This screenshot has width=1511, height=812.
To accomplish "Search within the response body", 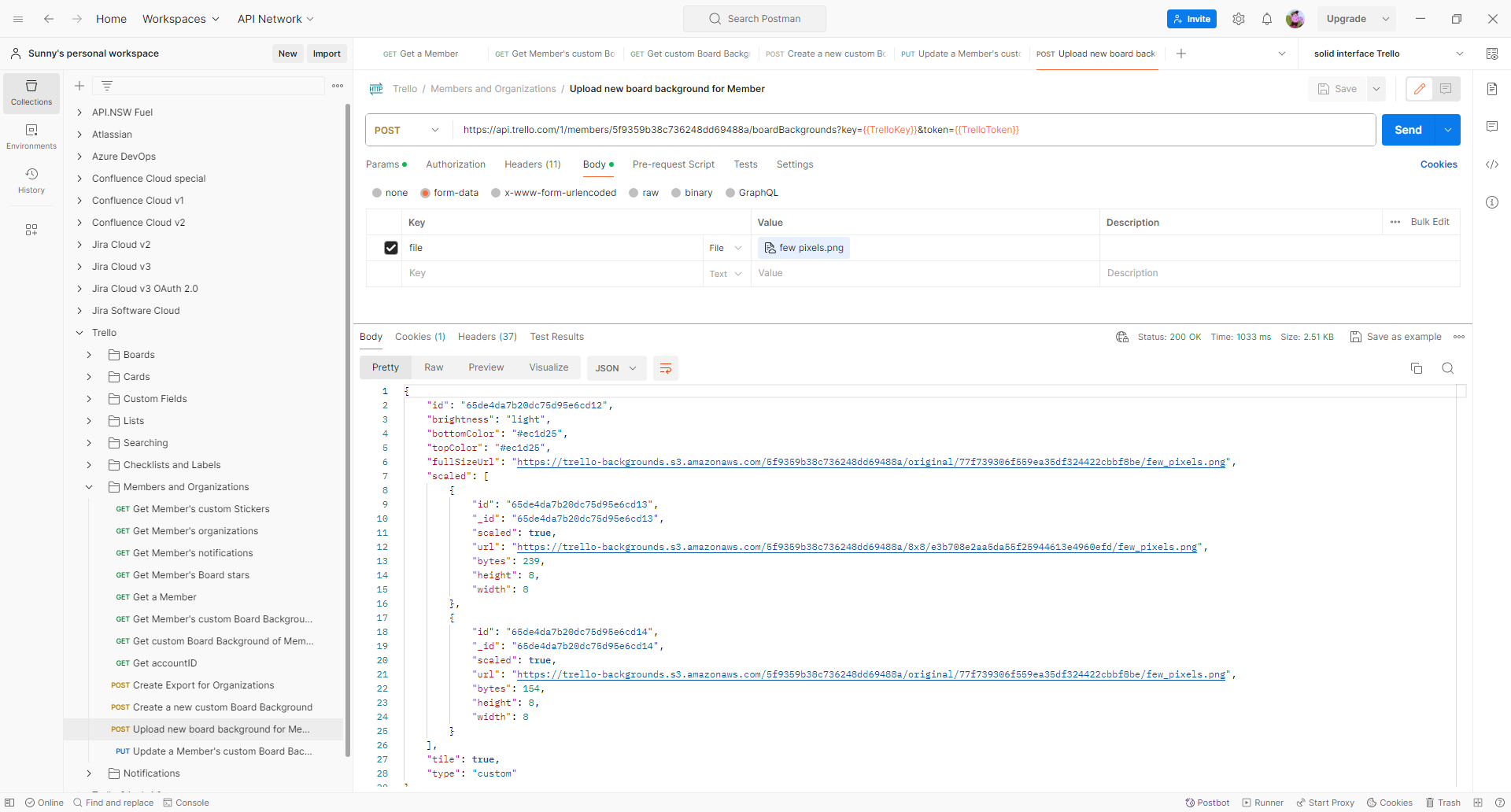I will pyautogui.click(x=1448, y=368).
